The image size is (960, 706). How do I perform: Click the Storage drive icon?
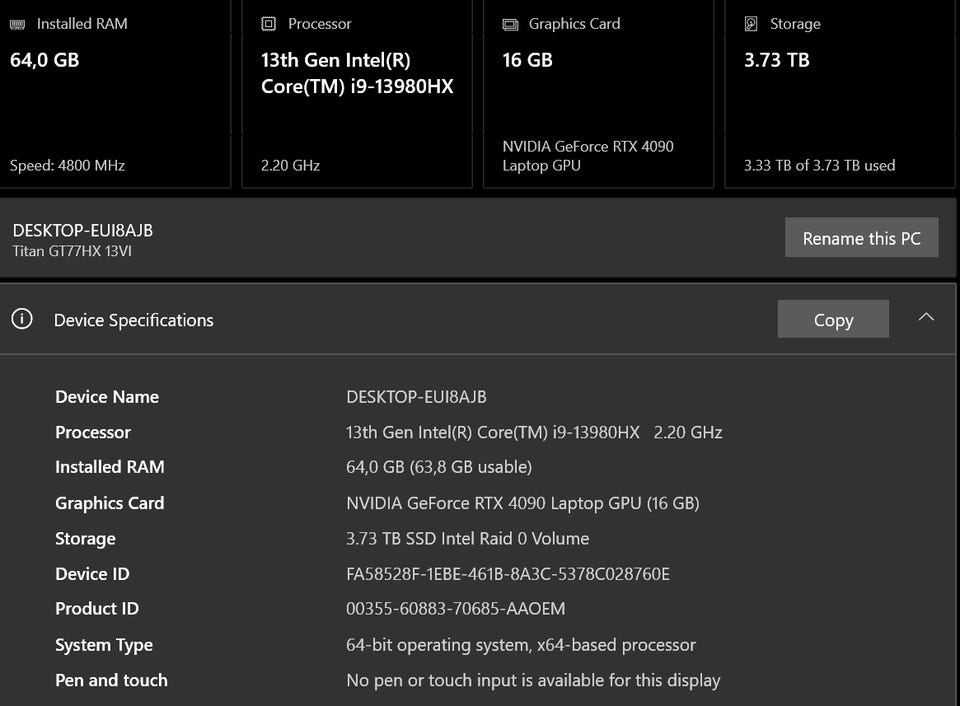click(751, 24)
